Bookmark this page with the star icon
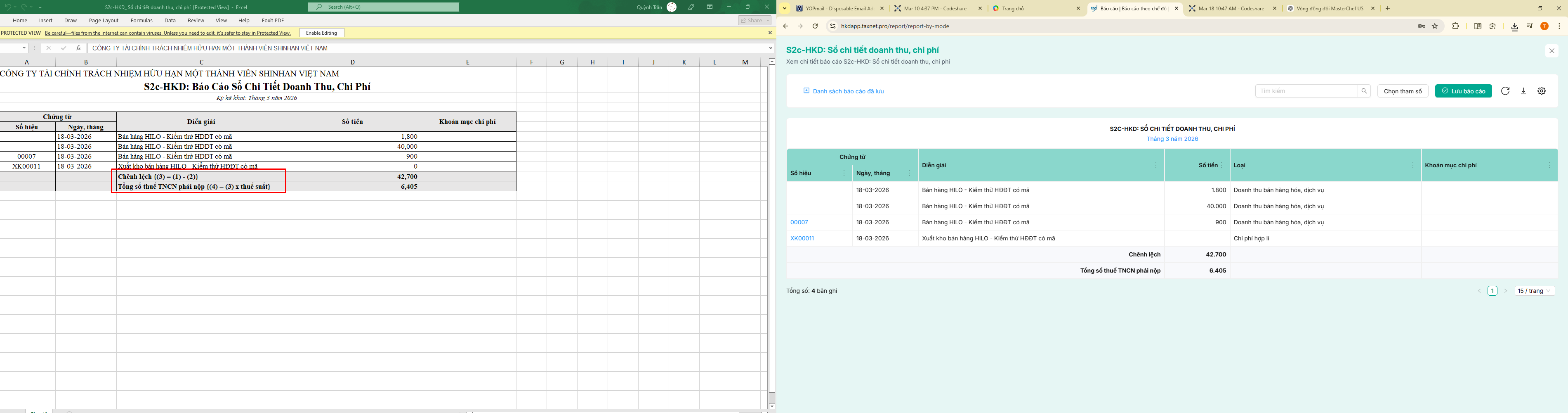 click(x=1435, y=26)
